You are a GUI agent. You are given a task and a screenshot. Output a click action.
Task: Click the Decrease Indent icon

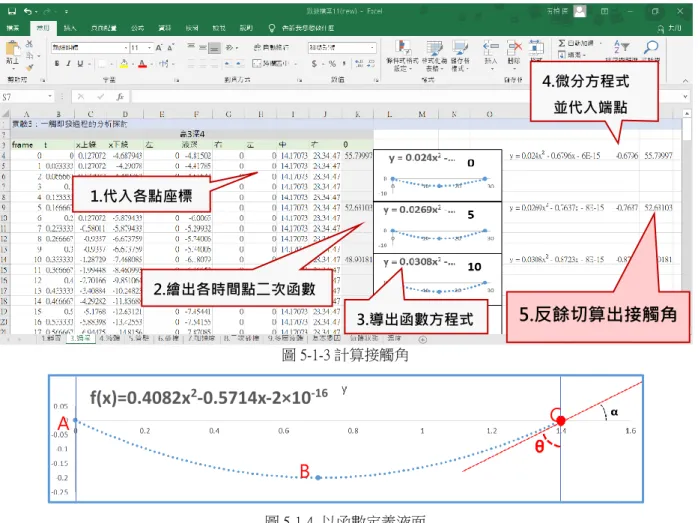227,64
